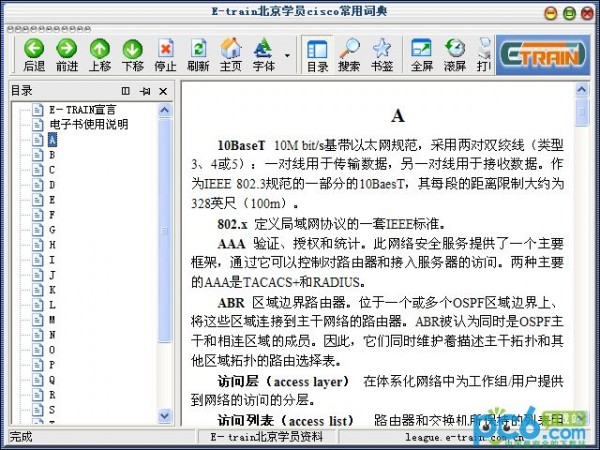600x450 pixels.
Task: Select letter H in the contents tree
Action: coord(52,245)
